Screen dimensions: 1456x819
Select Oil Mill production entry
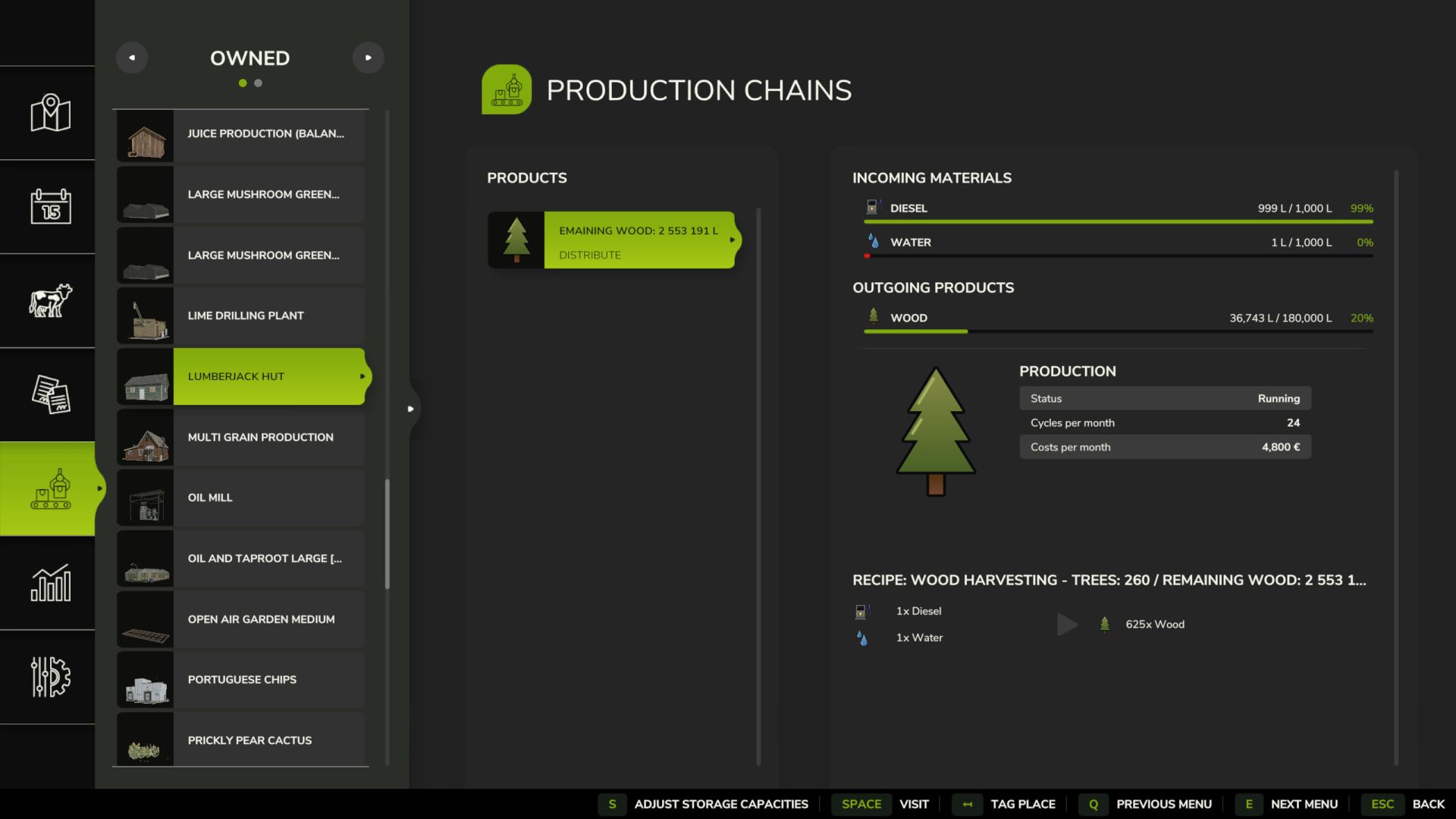(x=240, y=498)
